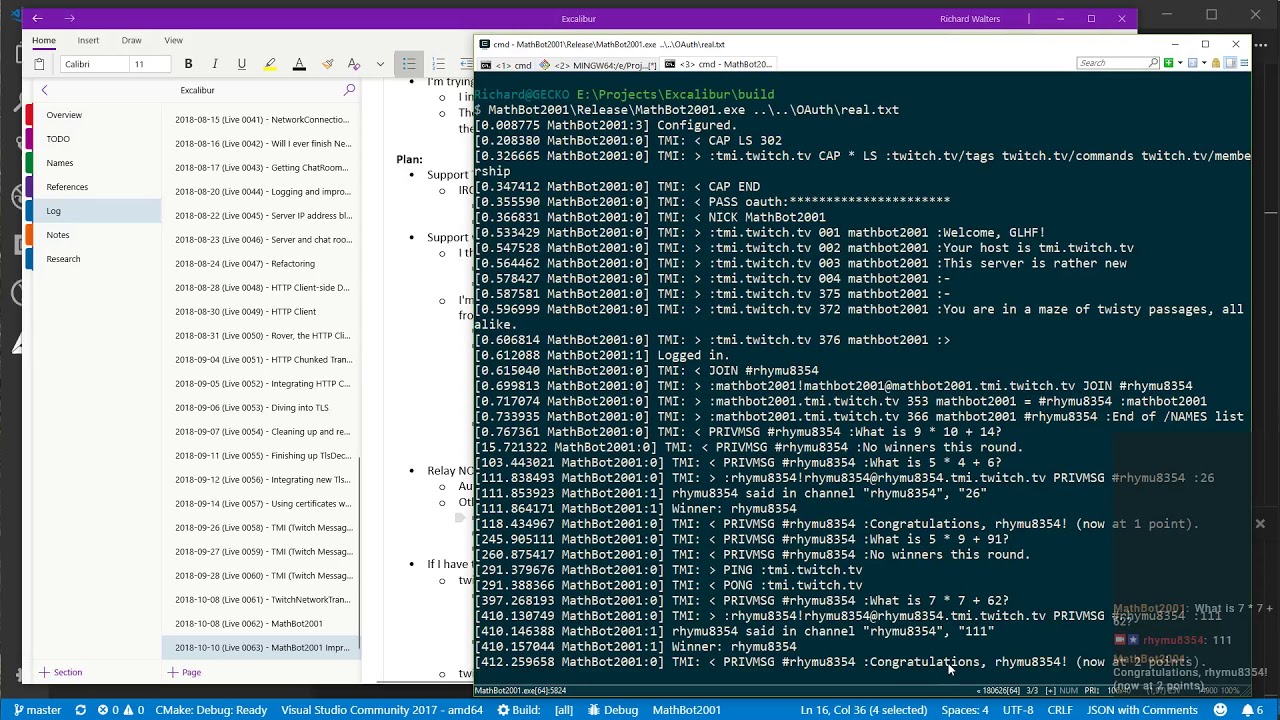This screenshot has width=1280, height=720.
Task: Open the OneNote Draw tab
Action: tap(131, 41)
